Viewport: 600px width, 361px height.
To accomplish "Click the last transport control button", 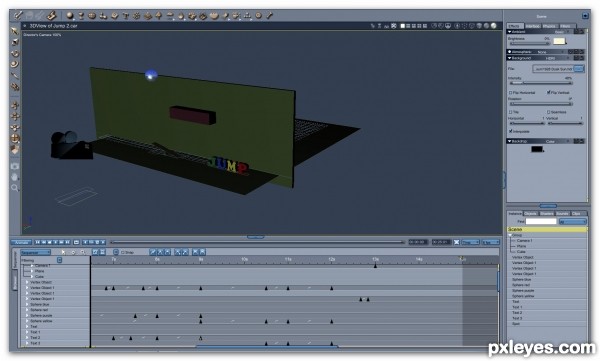I will pyautogui.click(x=68, y=242).
